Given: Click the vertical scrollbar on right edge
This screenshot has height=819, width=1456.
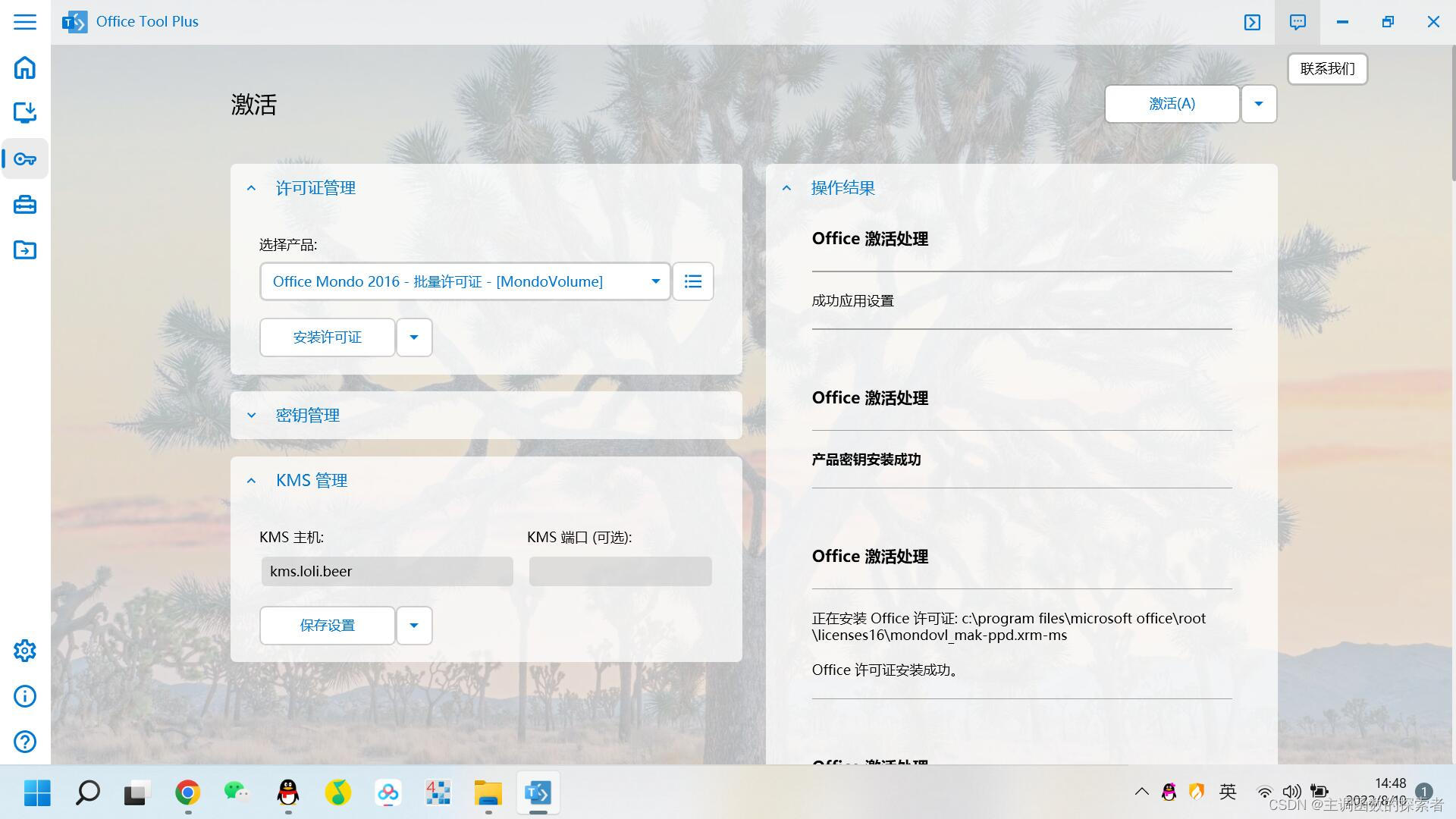Looking at the screenshot, I should click(x=1453, y=114).
